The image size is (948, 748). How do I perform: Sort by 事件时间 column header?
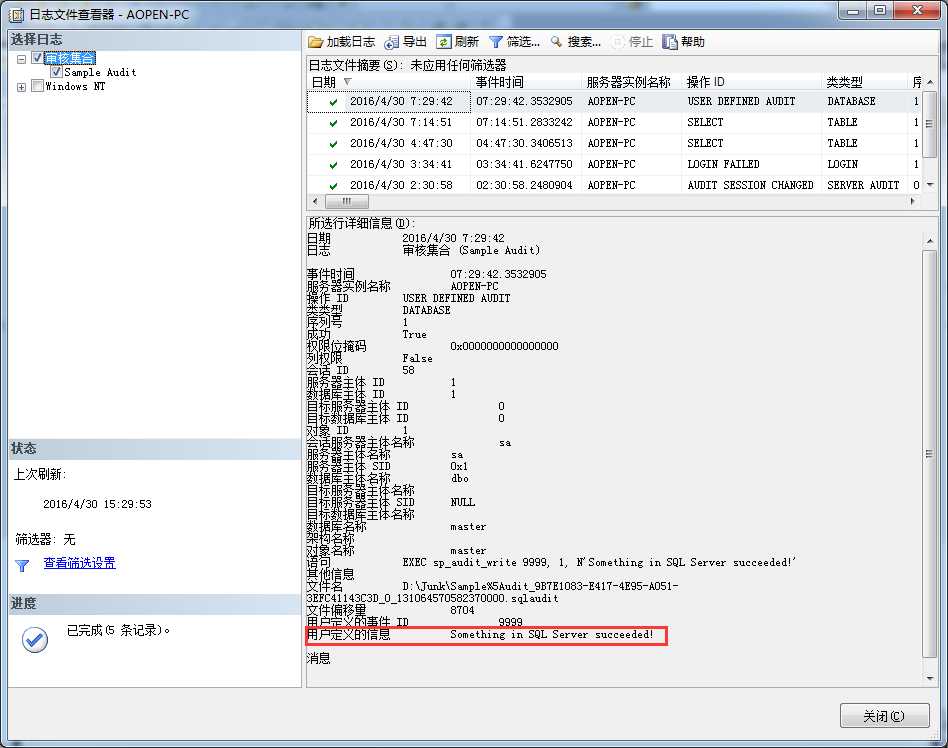(526, 82)
